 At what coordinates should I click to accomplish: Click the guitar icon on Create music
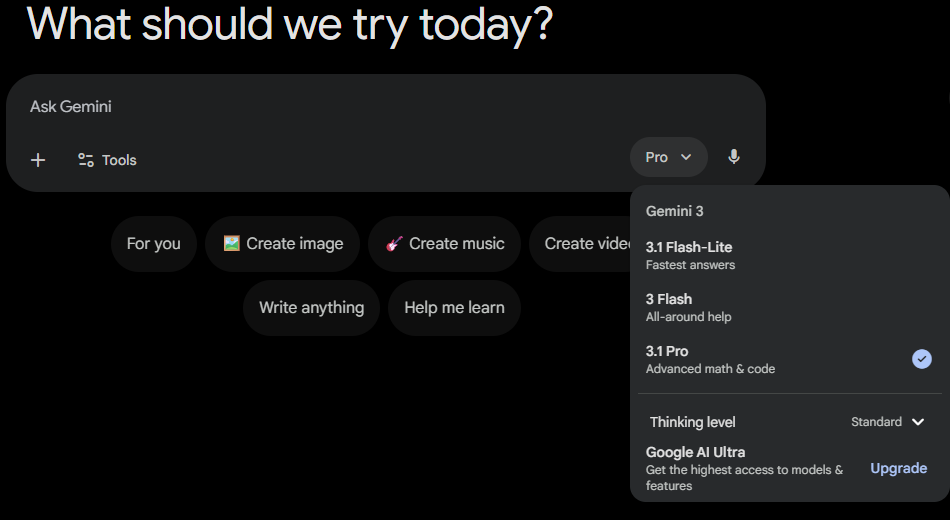(394, 244)
